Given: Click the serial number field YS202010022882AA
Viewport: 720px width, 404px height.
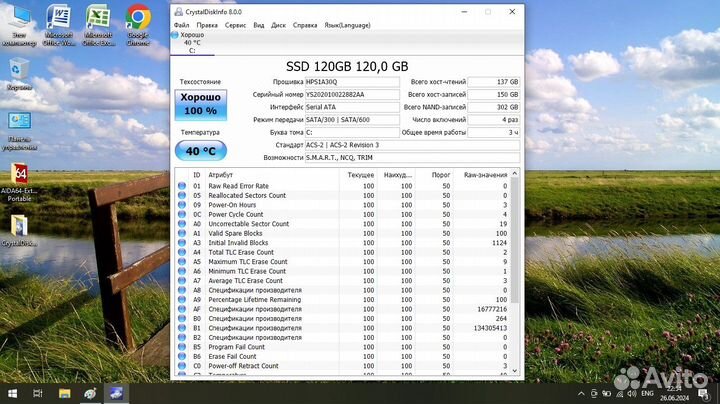Looking at the screenshot, I should (352, 95).
